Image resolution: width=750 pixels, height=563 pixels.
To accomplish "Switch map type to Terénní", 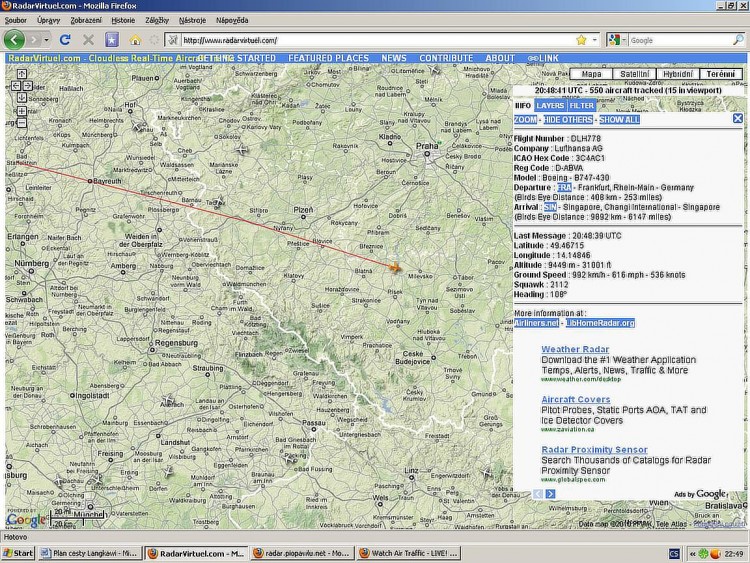I will tap(721, 74).
